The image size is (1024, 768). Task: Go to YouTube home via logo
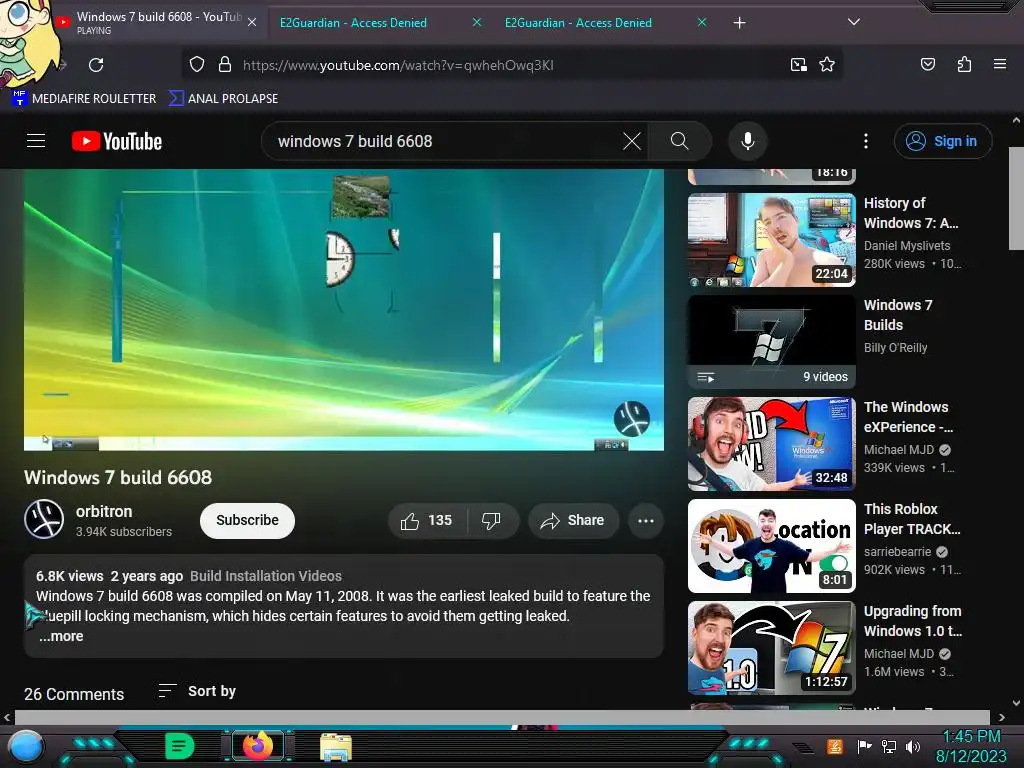tap(117, 141)
